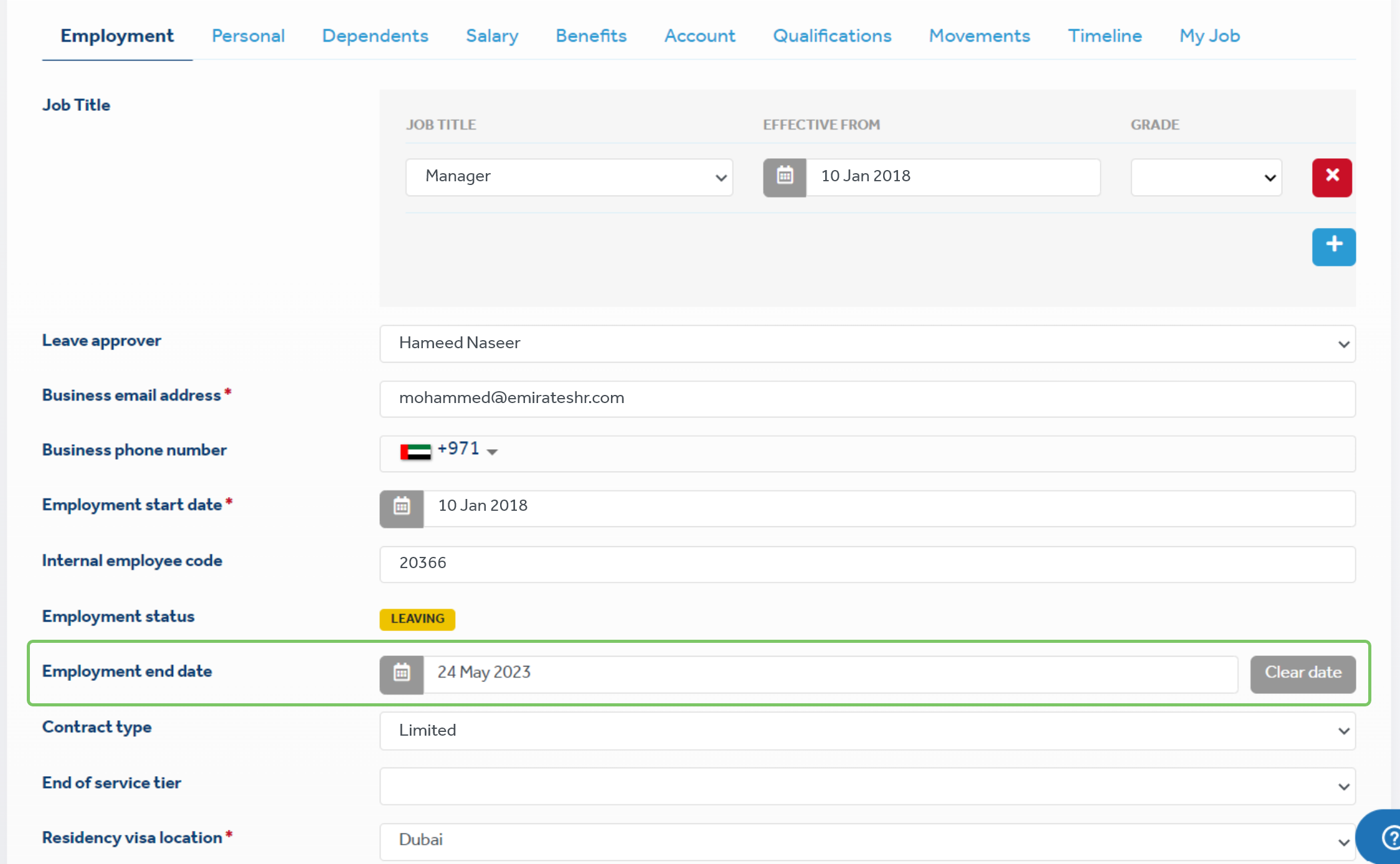Switch to the Salary tab
The image size is (1400, 864).
pyautogui.click(x=492, y=36)
